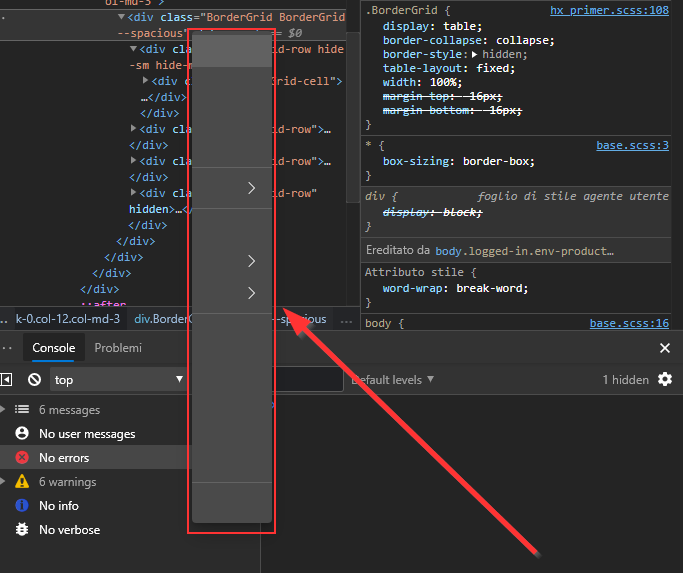Click the user messages person icon
Screen dimensions: 683x573
[x=22, y=434]
